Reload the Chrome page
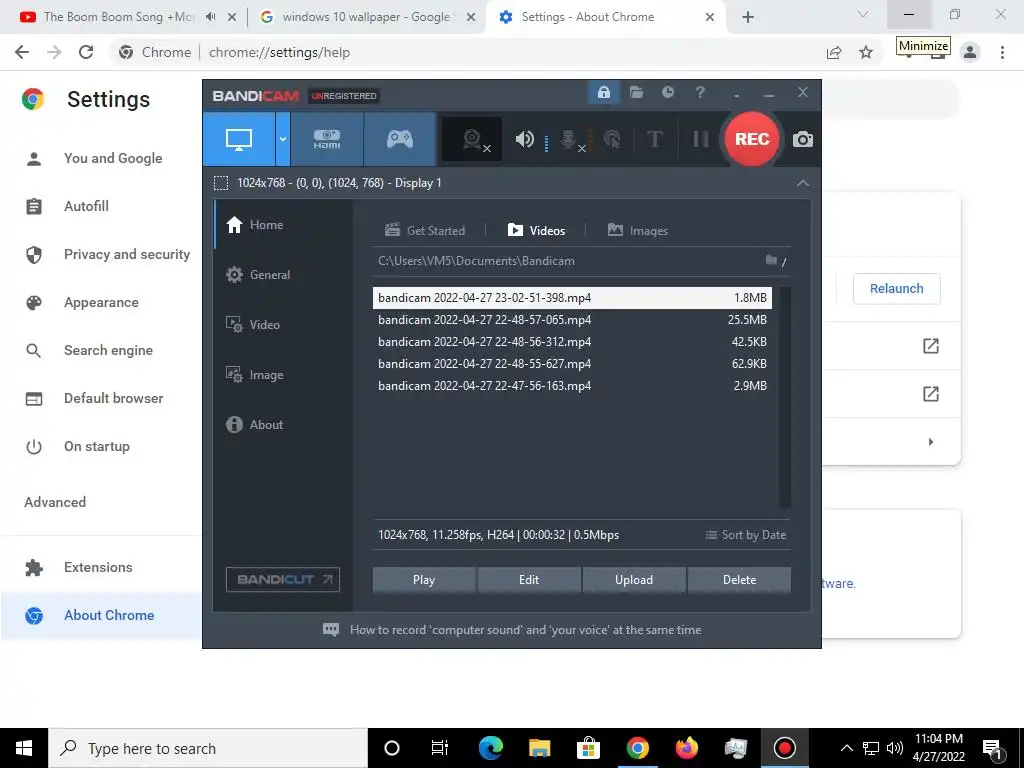Image resolution: width=1024 pixels, height=768 pixels. pyautogui.click(x=86, y=52)
